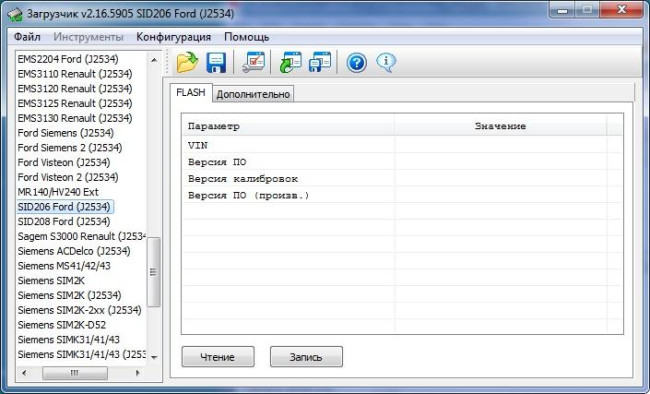The height and width of the screenshot is (394, 650).
Task: Close the Загрузчик window
Action: pos(621,10)
